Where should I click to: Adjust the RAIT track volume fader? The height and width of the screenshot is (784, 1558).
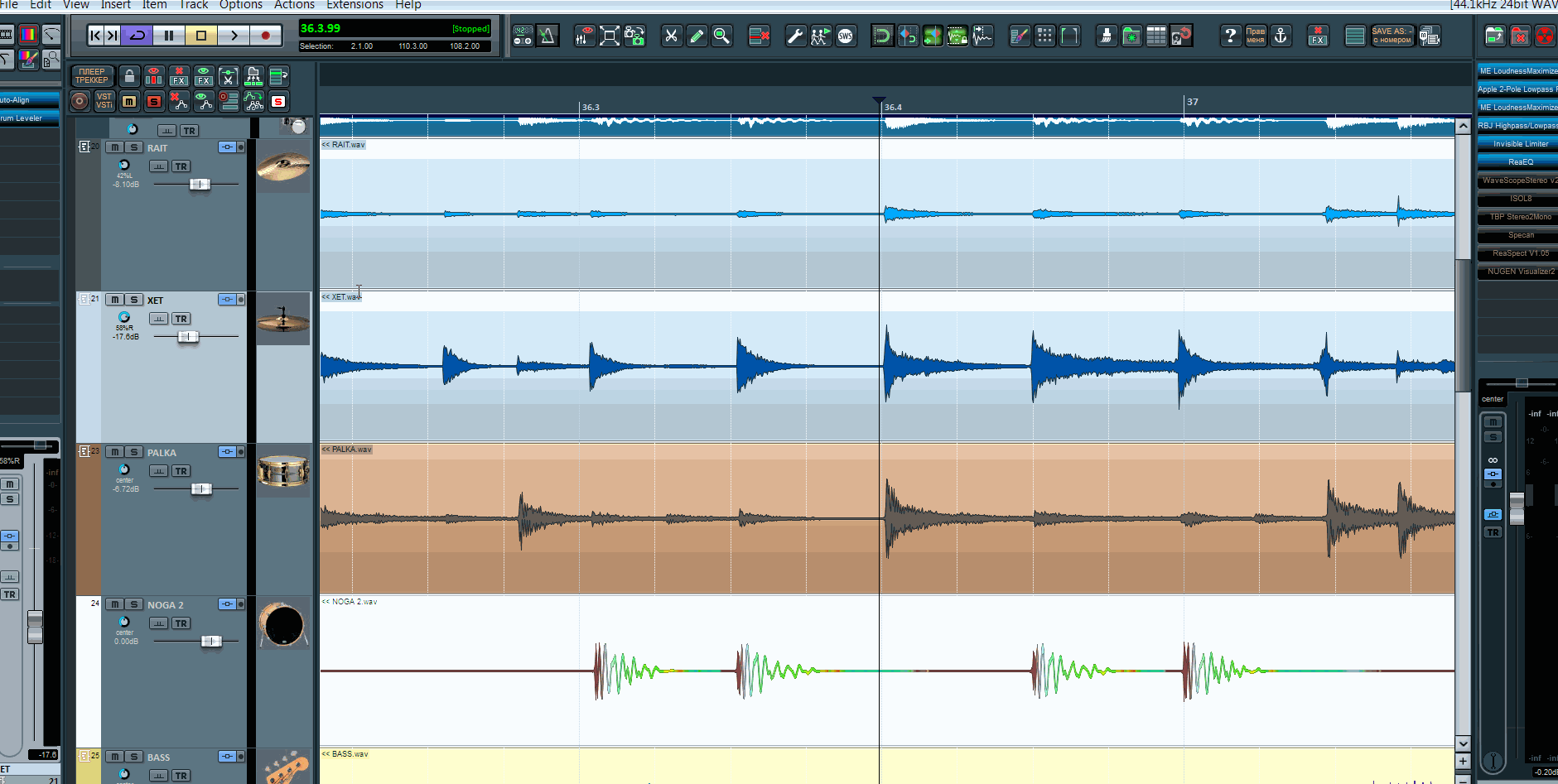tap(200, 184)
